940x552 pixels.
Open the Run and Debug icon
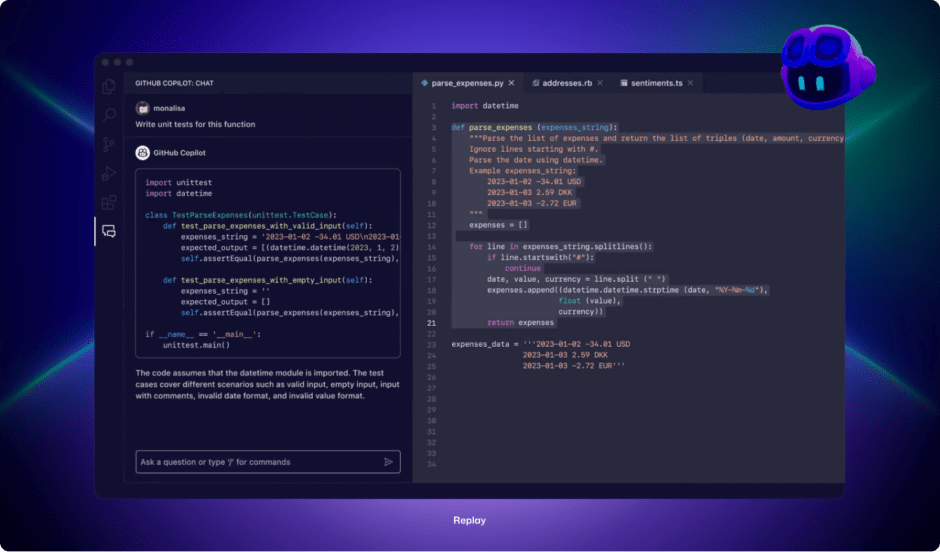[109, 174]
